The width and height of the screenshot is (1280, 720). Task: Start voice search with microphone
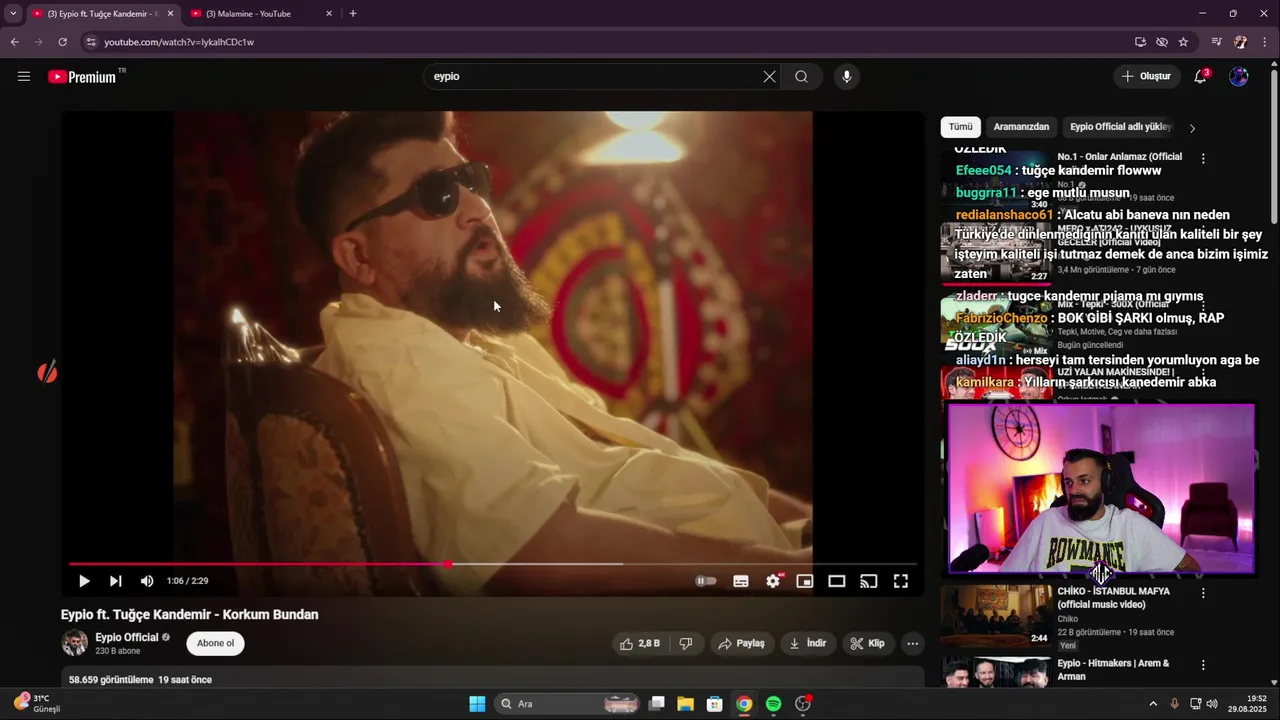coord(846,76)
